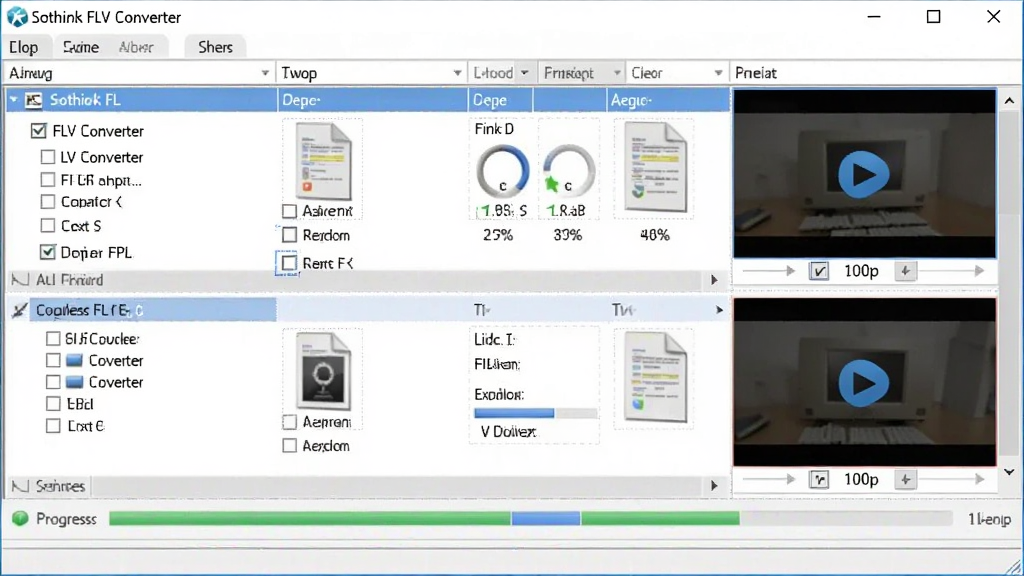Check the LV Converter checkbox
This screenshot has height=576, width=1024.
48,157
